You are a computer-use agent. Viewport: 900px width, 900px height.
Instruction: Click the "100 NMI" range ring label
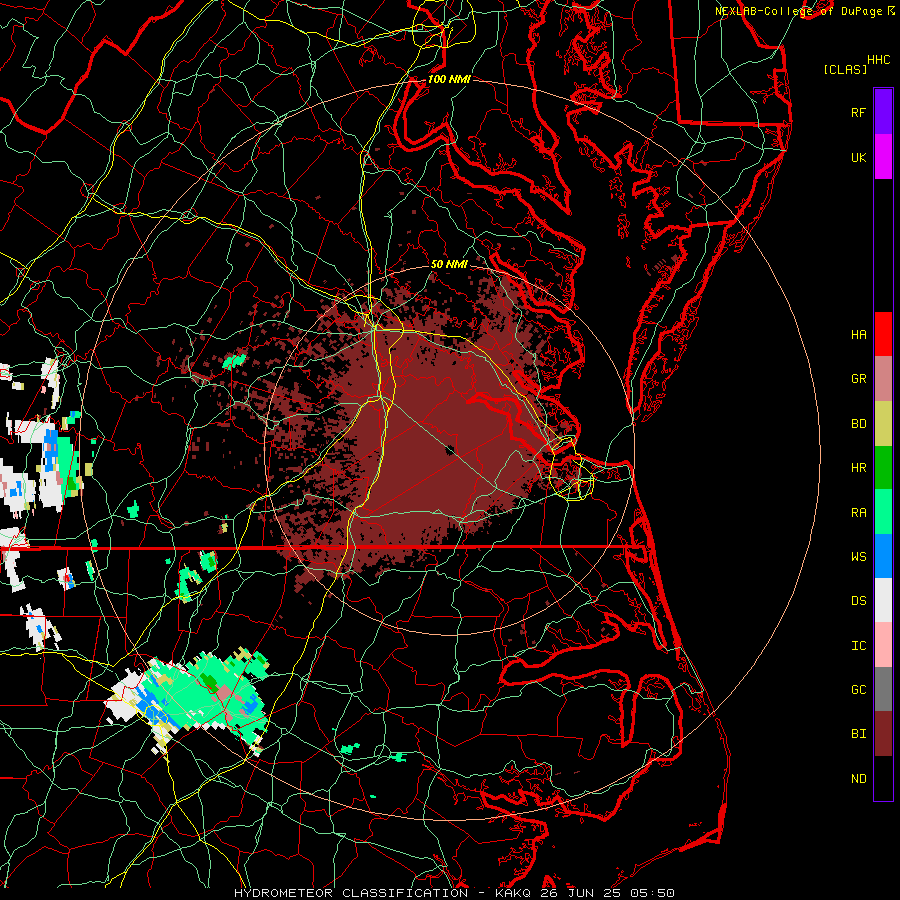click(x=449, y=79)
